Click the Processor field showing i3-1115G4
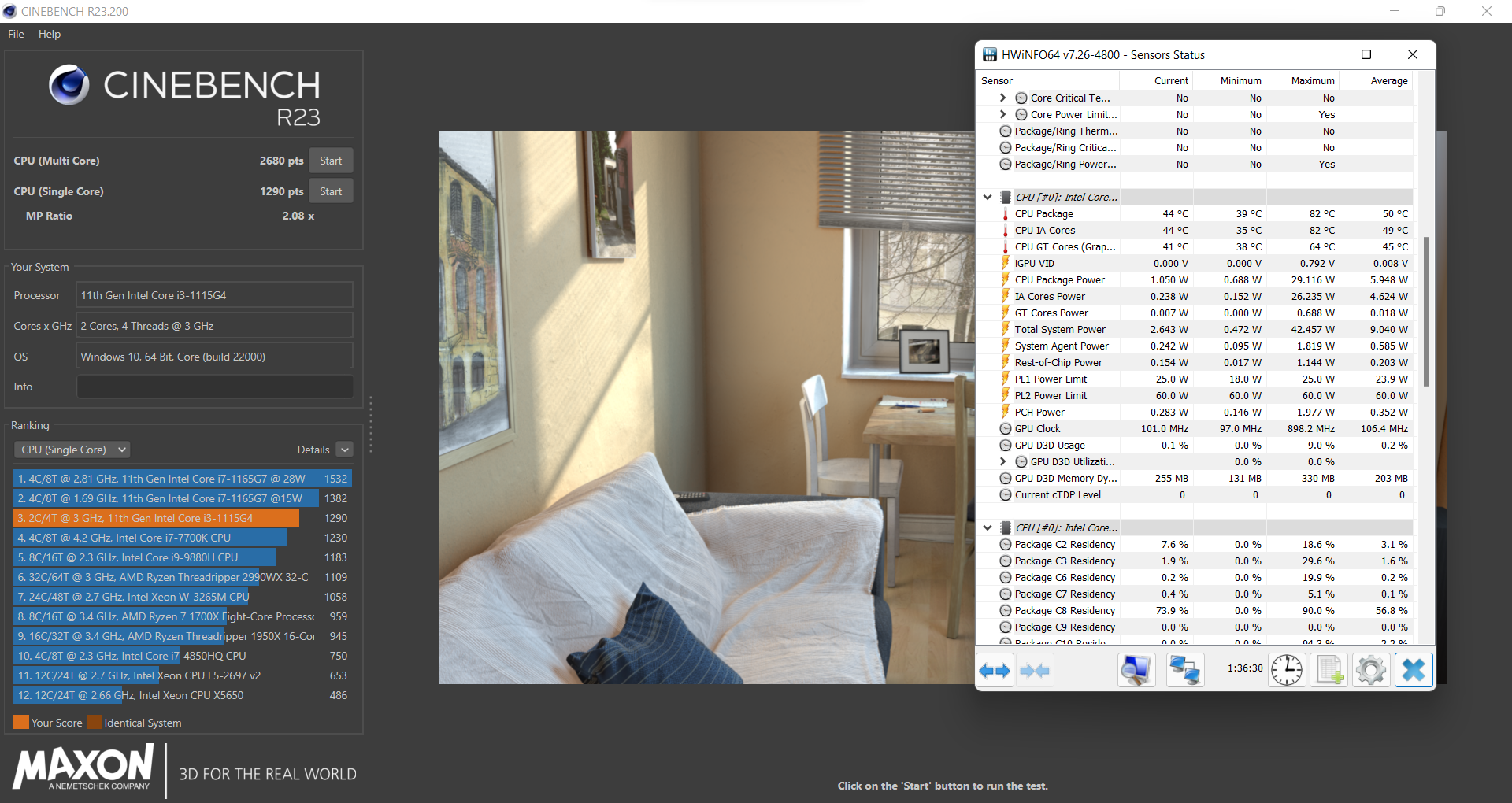 (215, 295)
